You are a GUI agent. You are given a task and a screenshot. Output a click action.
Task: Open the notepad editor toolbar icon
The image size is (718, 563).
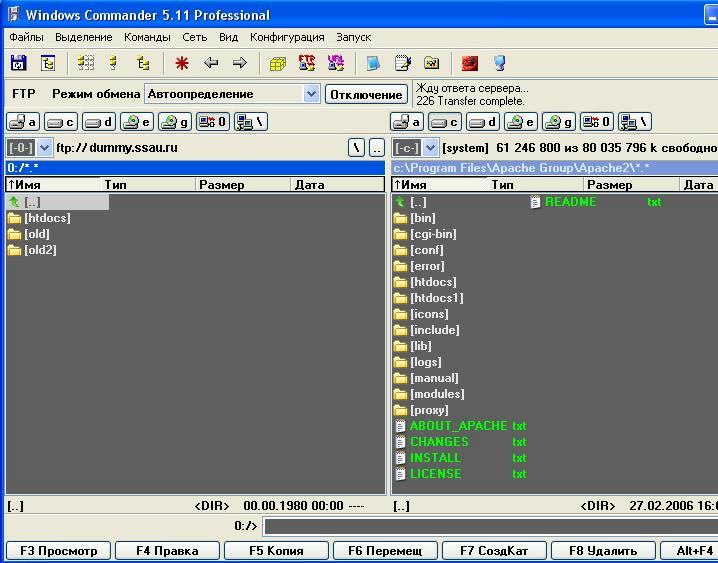403,63
